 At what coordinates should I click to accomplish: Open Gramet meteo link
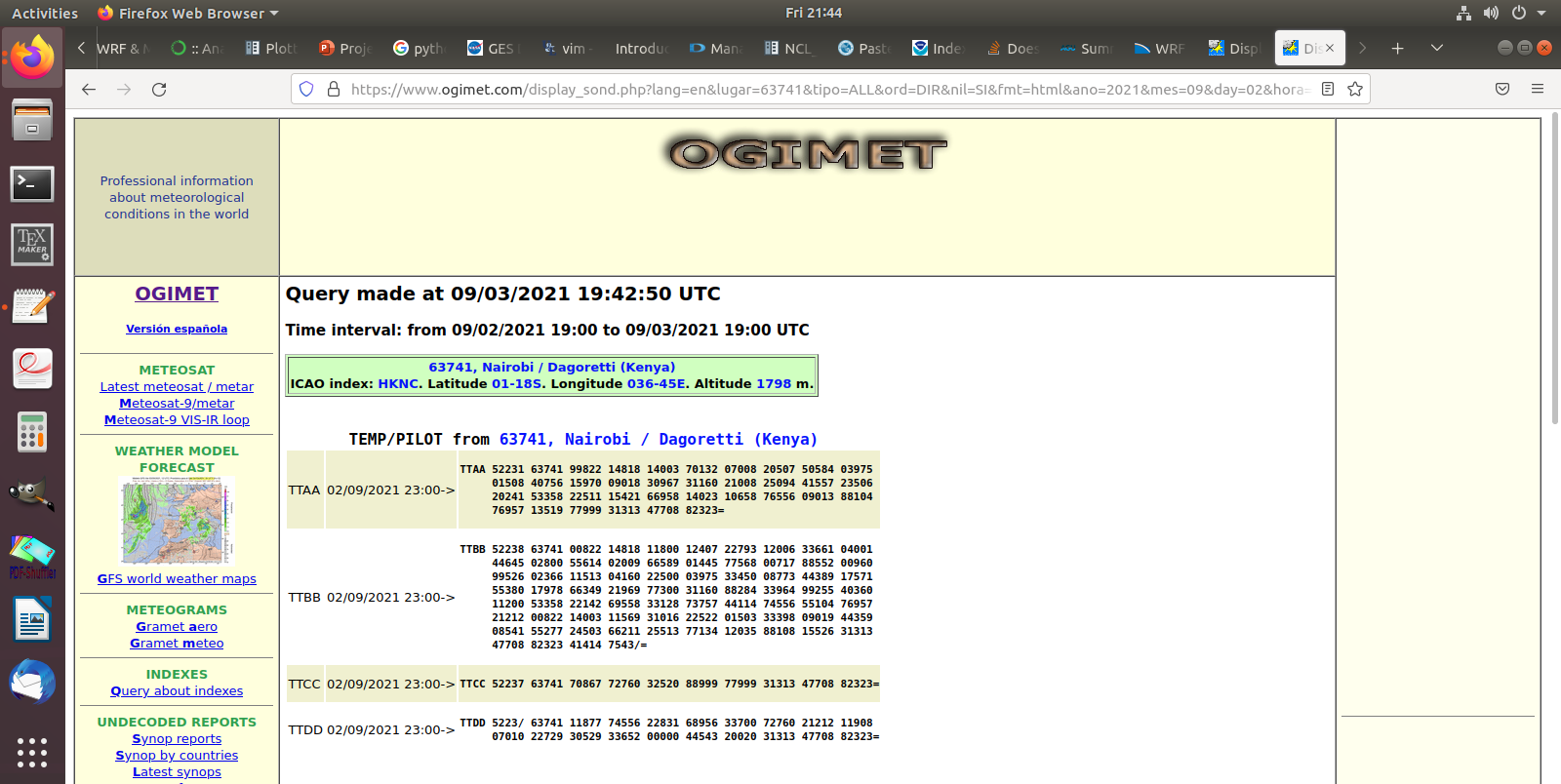point(177,643)
